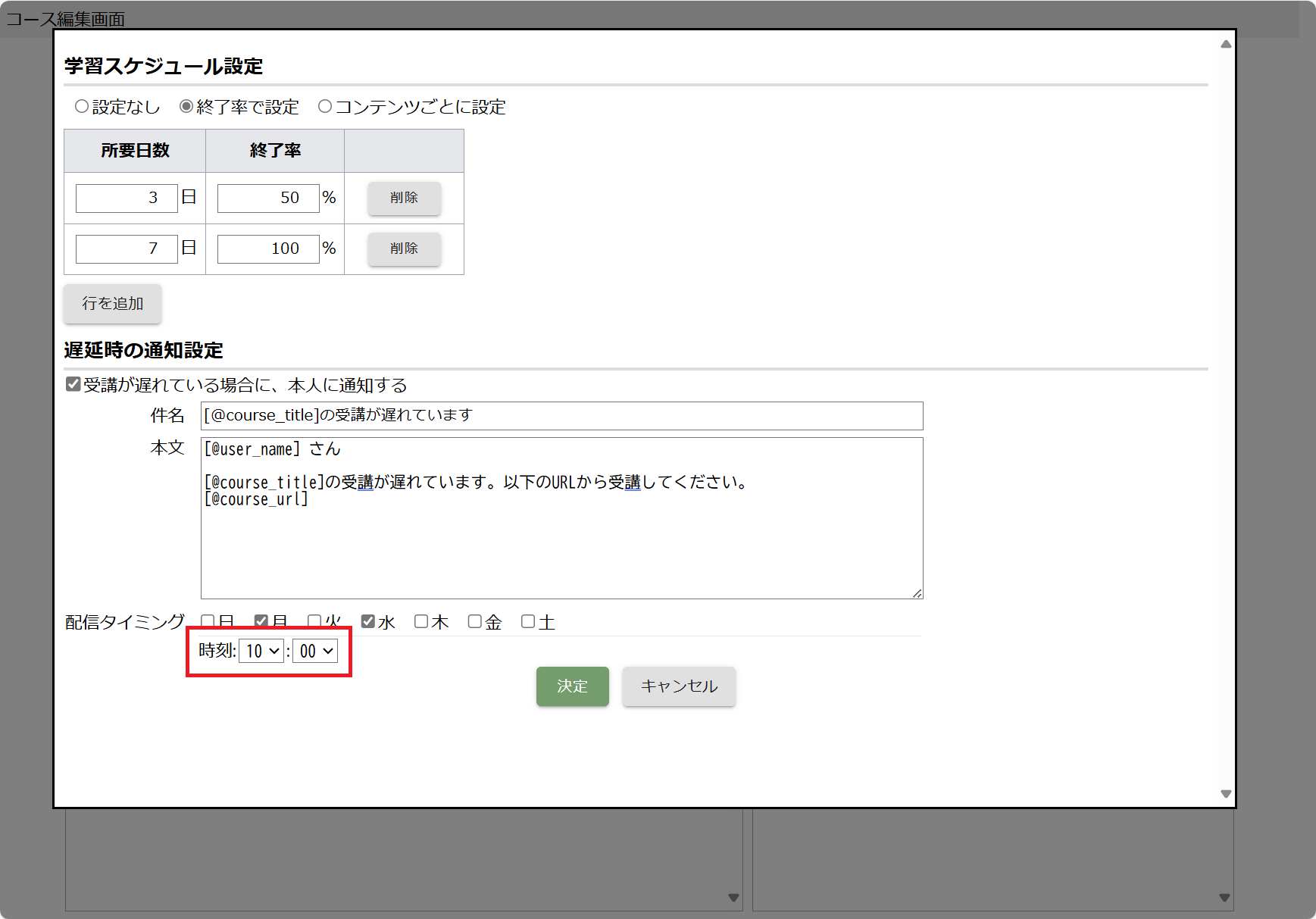Open the hour dropdown showing 10
This screenshot has height=919, width=1316.
(261, 651)
